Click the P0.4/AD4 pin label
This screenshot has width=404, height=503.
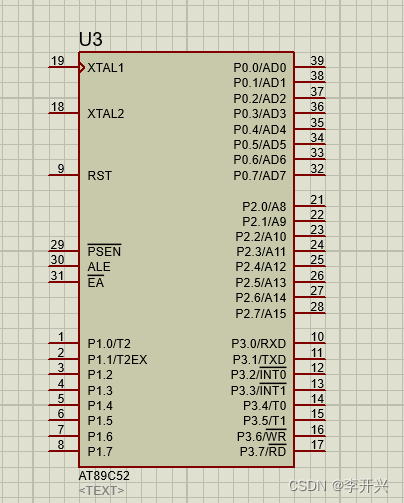[260, 130]
